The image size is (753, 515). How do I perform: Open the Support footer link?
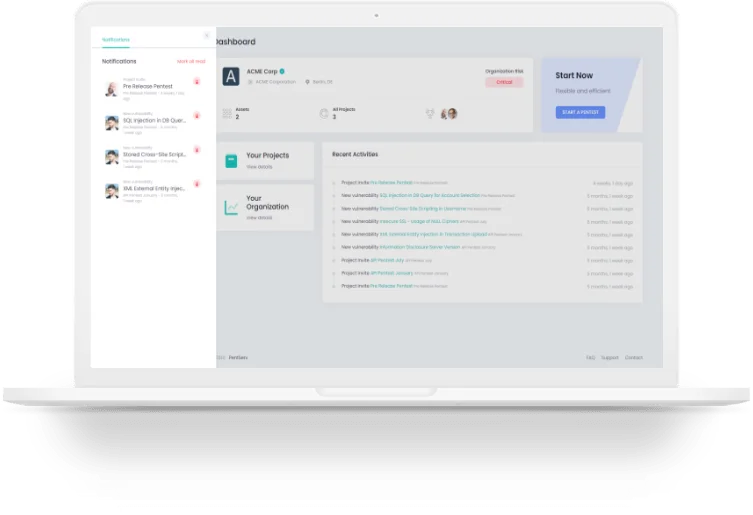click(610, 357)
